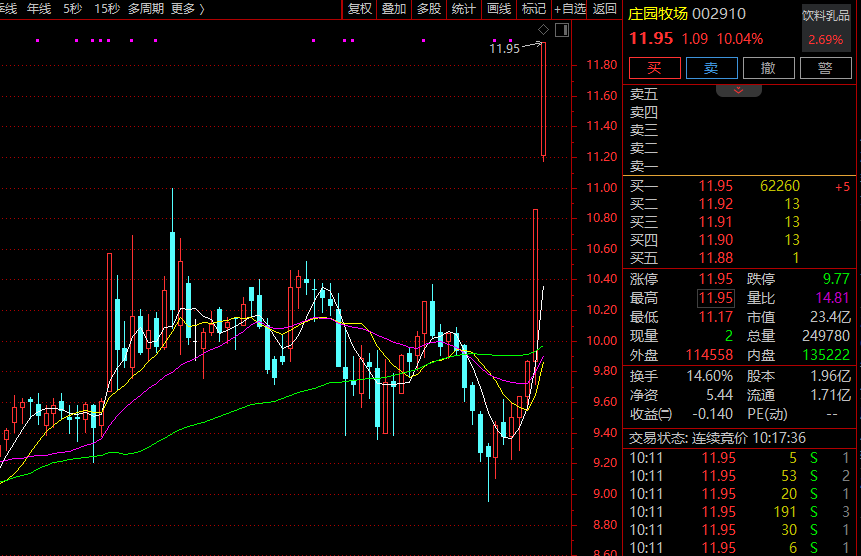
Task: Open the 饮料乳品 sector box
Action: pos(826,28)
